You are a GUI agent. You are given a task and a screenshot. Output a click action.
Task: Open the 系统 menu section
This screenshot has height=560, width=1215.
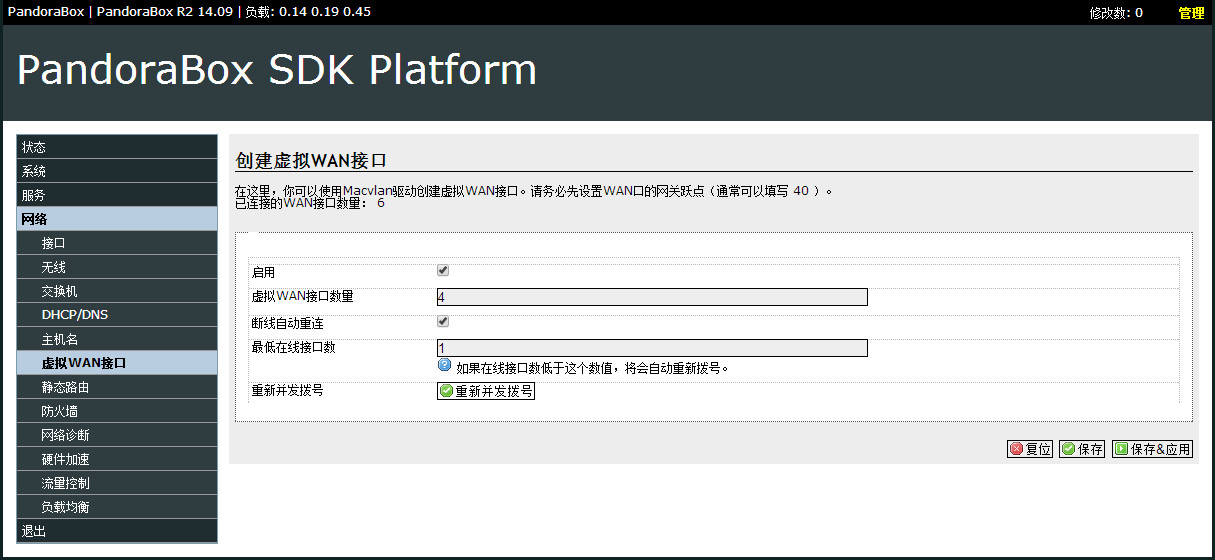[117, 171]
